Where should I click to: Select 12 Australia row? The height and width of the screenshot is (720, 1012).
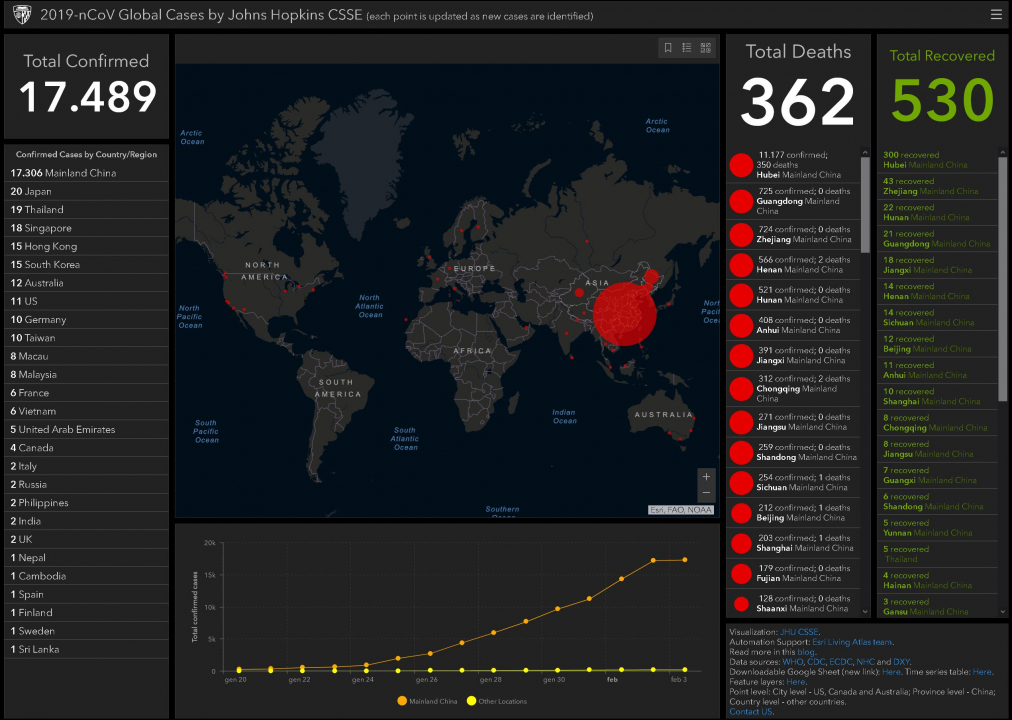point(86,283)
